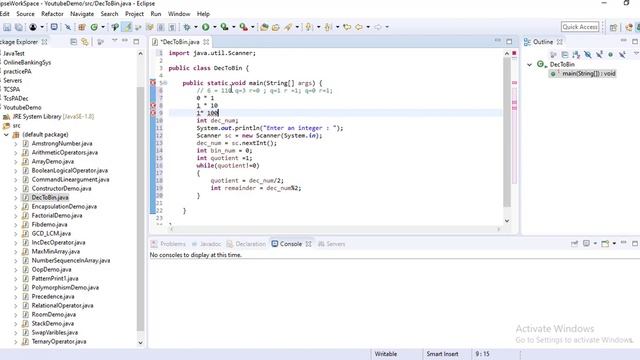Viewport: 640px width, 360px height.
Task: Toggle Hide Fields in Outline toolbar
Action: (587, 54)
